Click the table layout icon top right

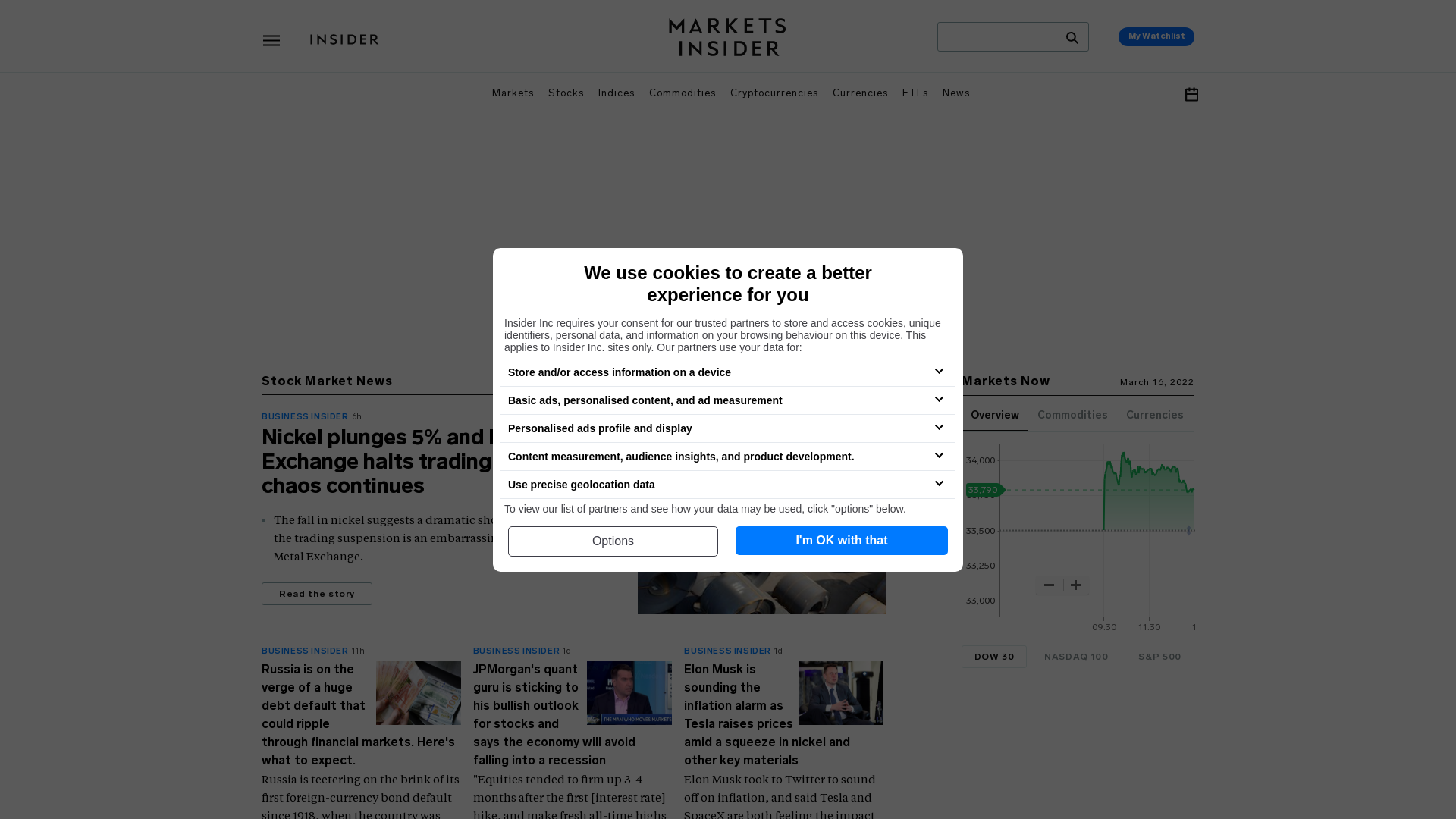click(x=1191, y=94)
